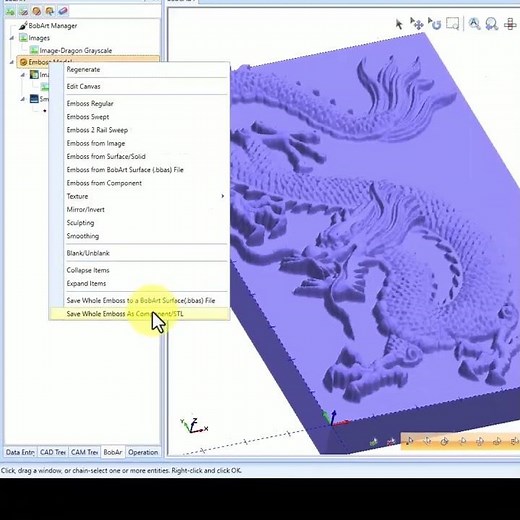Collapse the smoothing feature child node
The width and height of the screenshot is (520, 520).
click(23, 99)
